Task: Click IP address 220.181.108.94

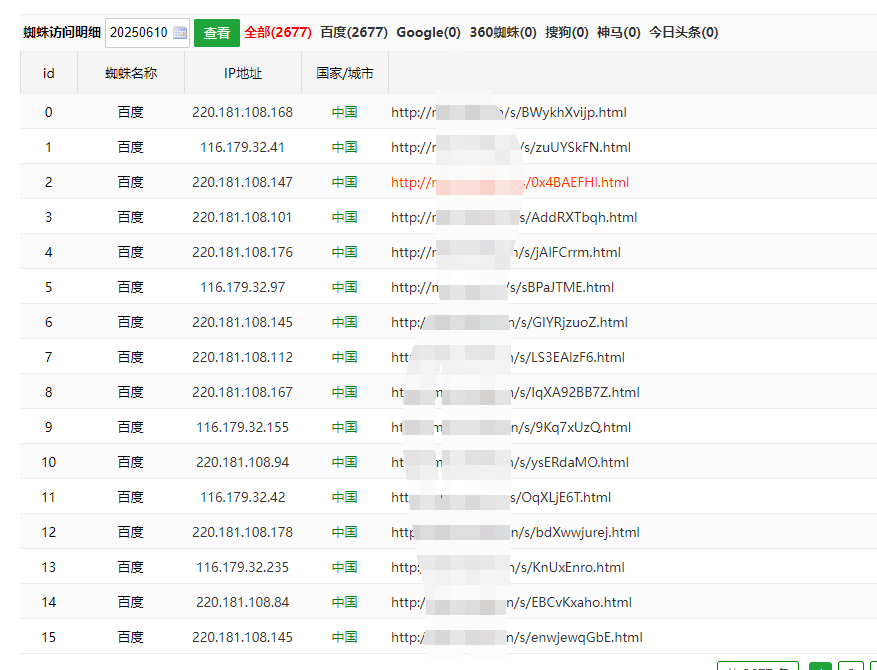Action: (x=242, y=463)
